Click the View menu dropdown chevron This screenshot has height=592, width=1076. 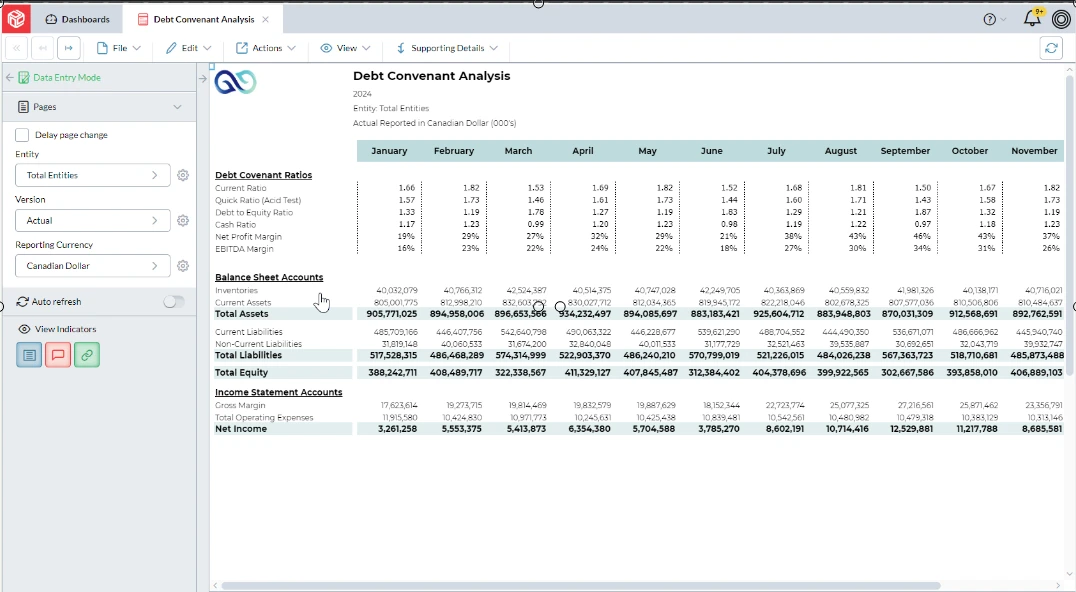[366, 48]
